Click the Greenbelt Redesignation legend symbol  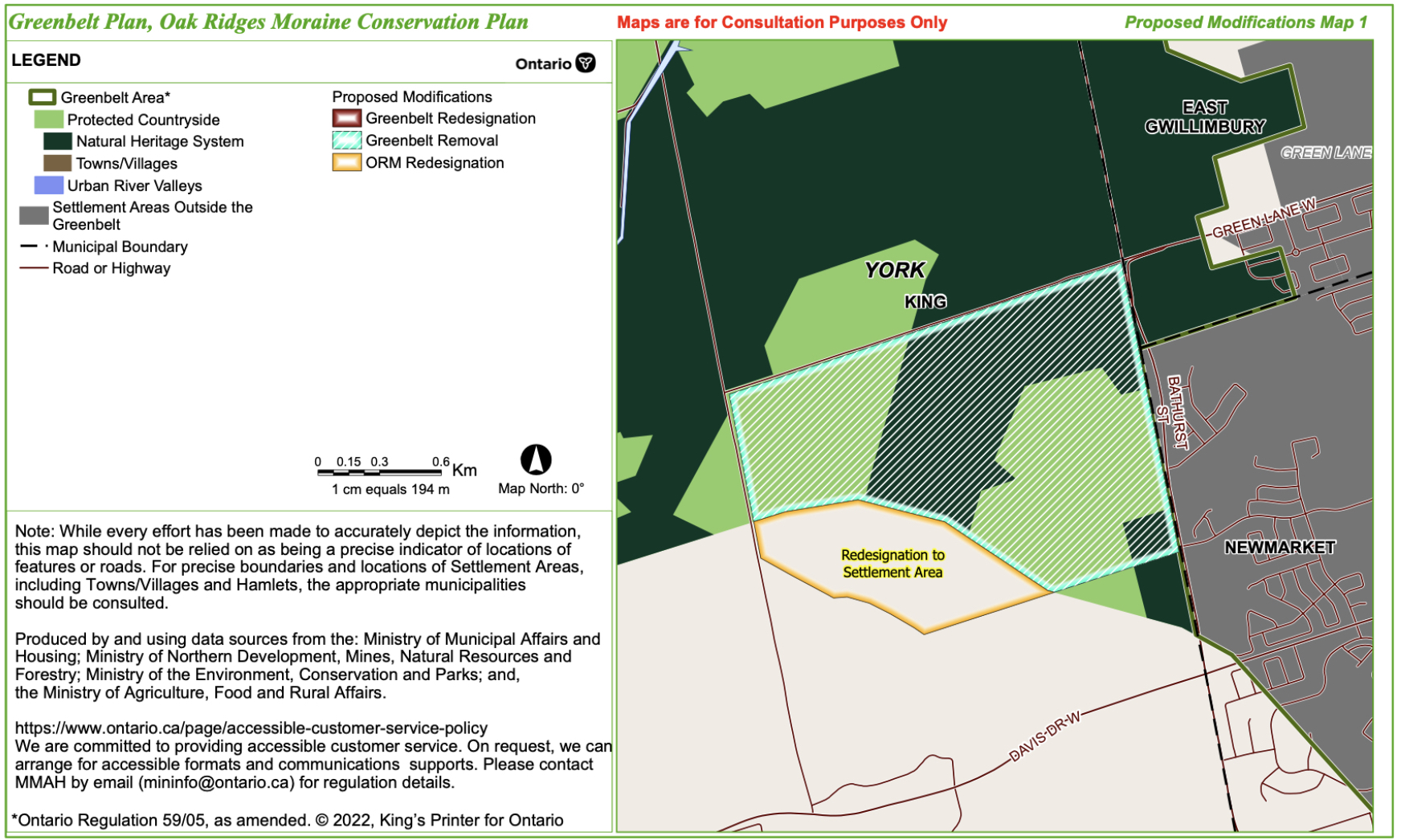pyautogui.click(x=347, y=118)
